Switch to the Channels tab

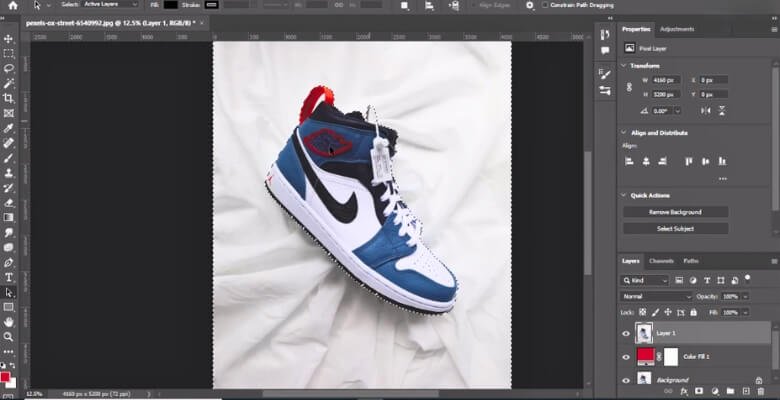[661, 261]
